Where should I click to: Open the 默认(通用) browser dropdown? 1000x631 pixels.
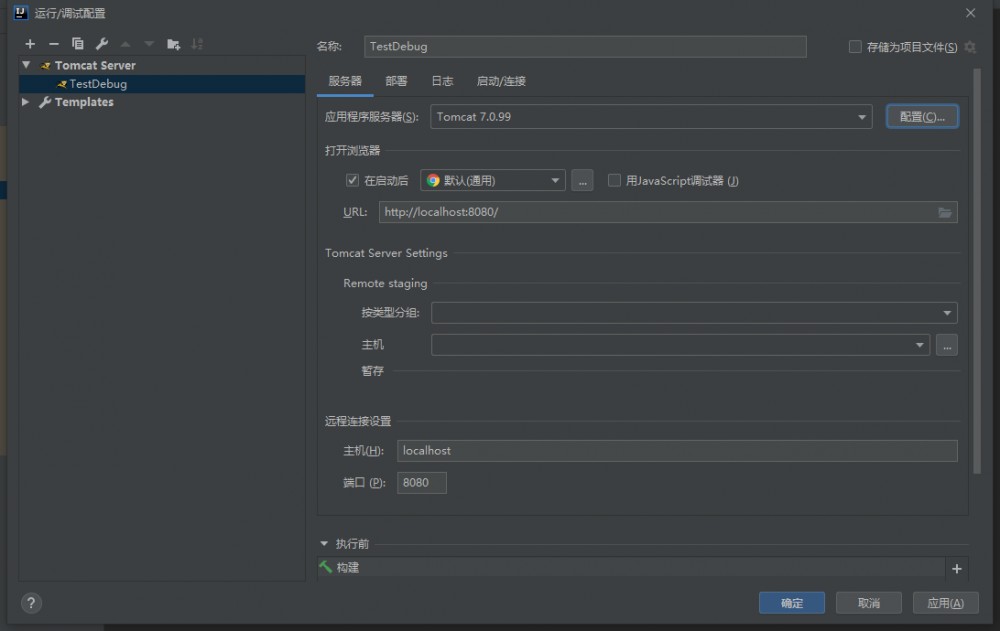pyautogui.click(x=493, y=181)
